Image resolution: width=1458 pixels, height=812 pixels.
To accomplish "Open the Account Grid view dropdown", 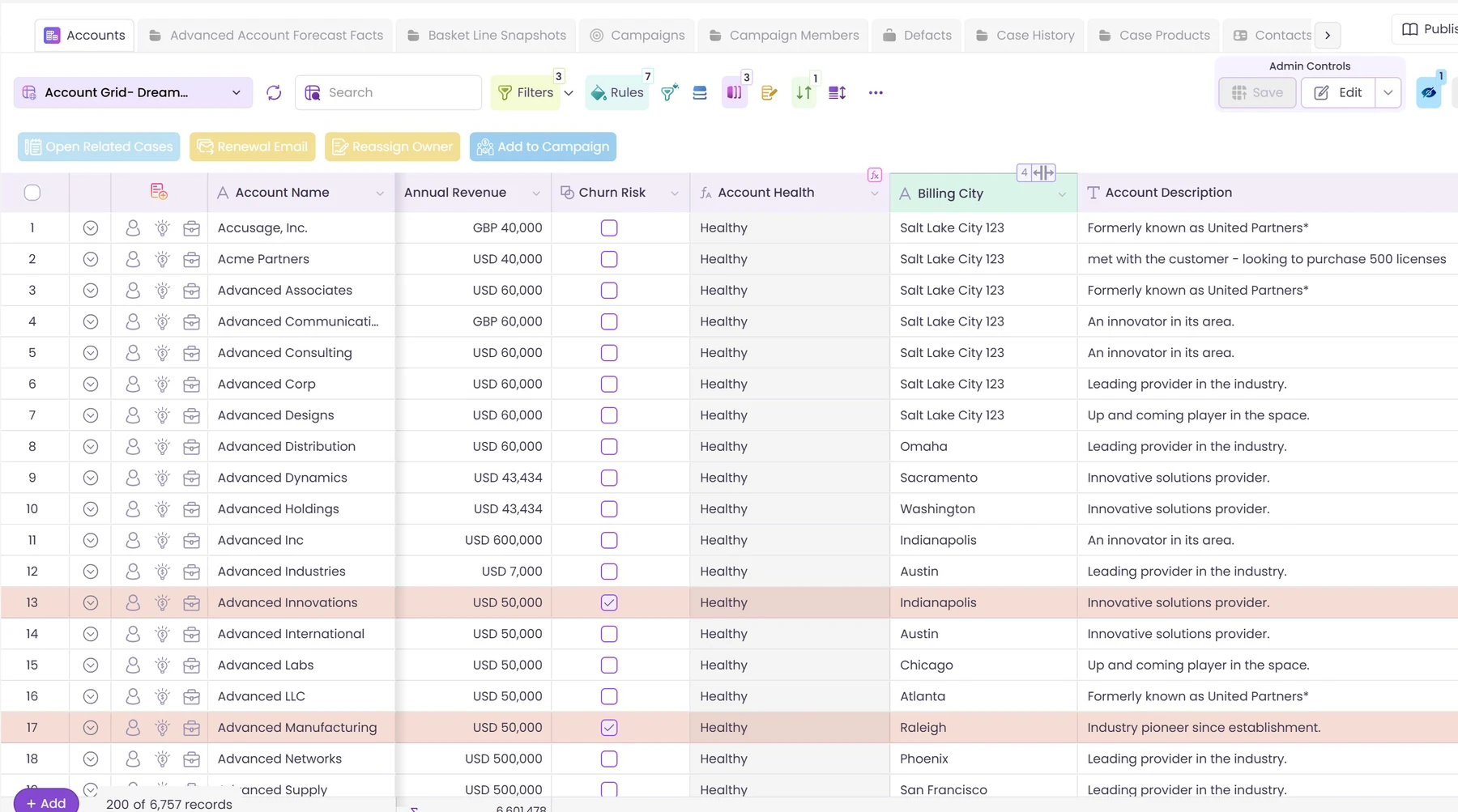I will coord(133,92).
